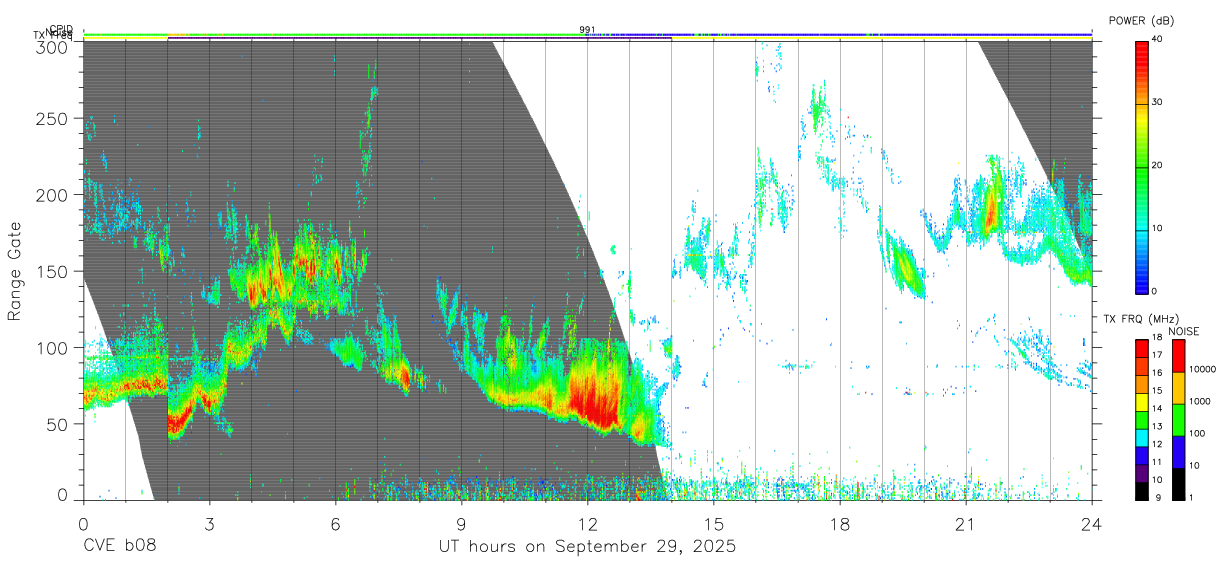
Task: Click the 18 label on TX FRQ scale
Action: tap(1158, 339)
